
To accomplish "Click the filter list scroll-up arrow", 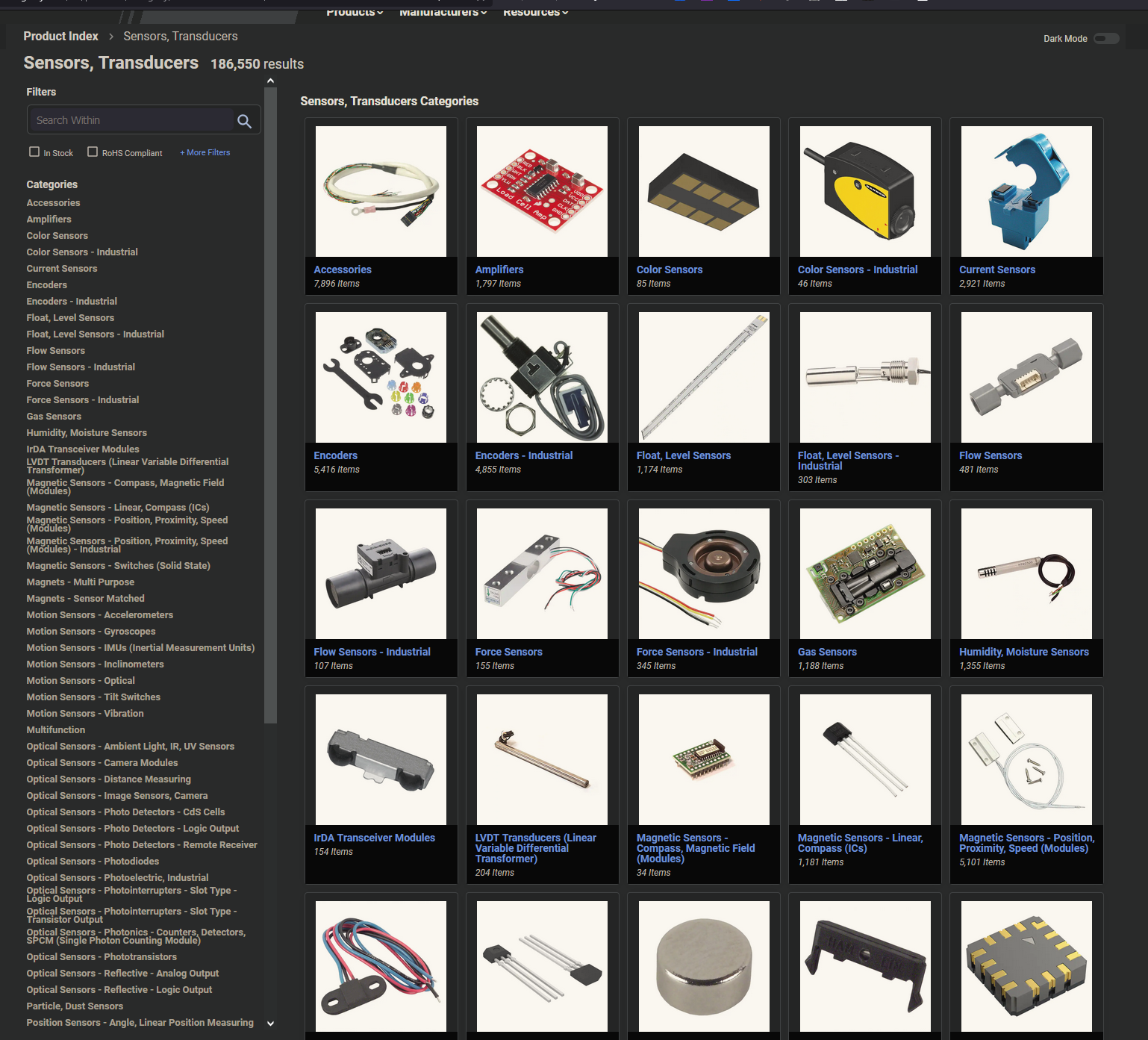I will 270,81.
